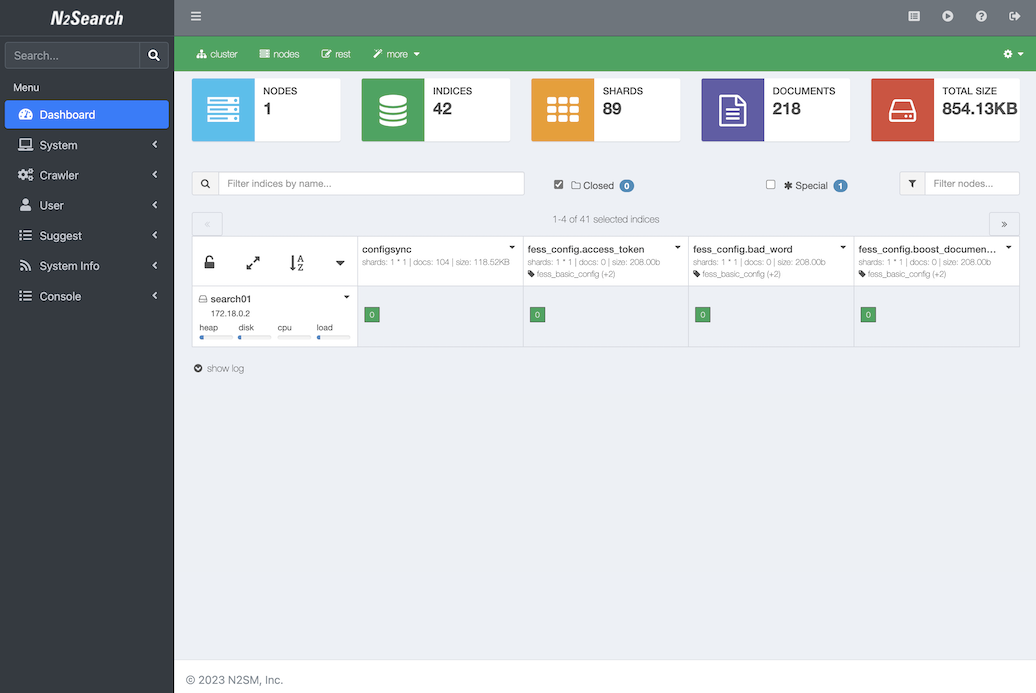Image resolution: width=1036 pixels, height=693 pixels.
Task: Click the configsync index name
Action: coord(387,249)
